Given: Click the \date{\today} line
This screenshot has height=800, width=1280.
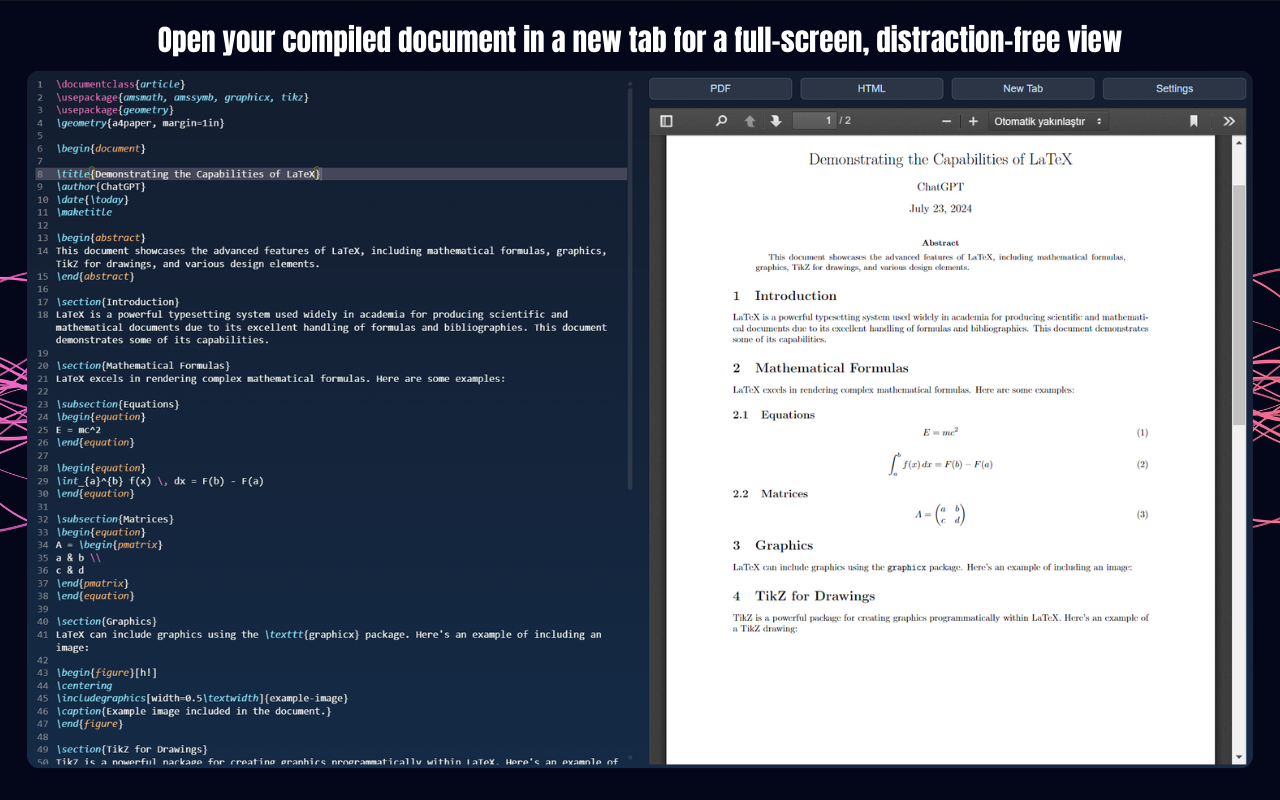Looking at the screenshot, I should (92, 199).
